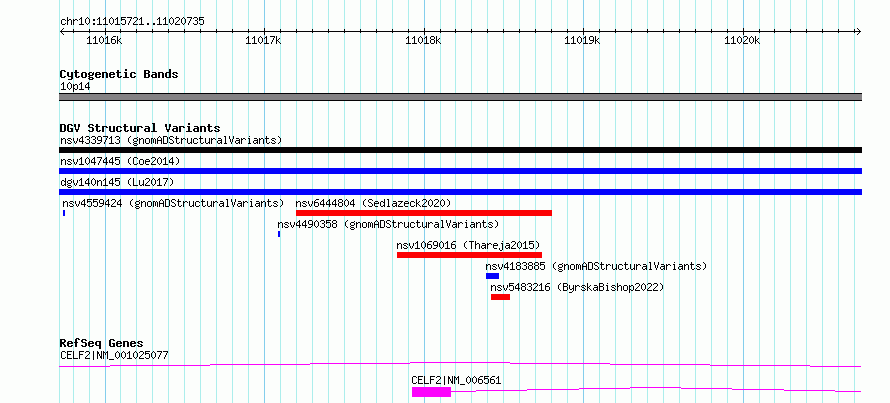890x403 pixels.
Task: Click the 11017k ruler tick label
Action: click(263, 40)
